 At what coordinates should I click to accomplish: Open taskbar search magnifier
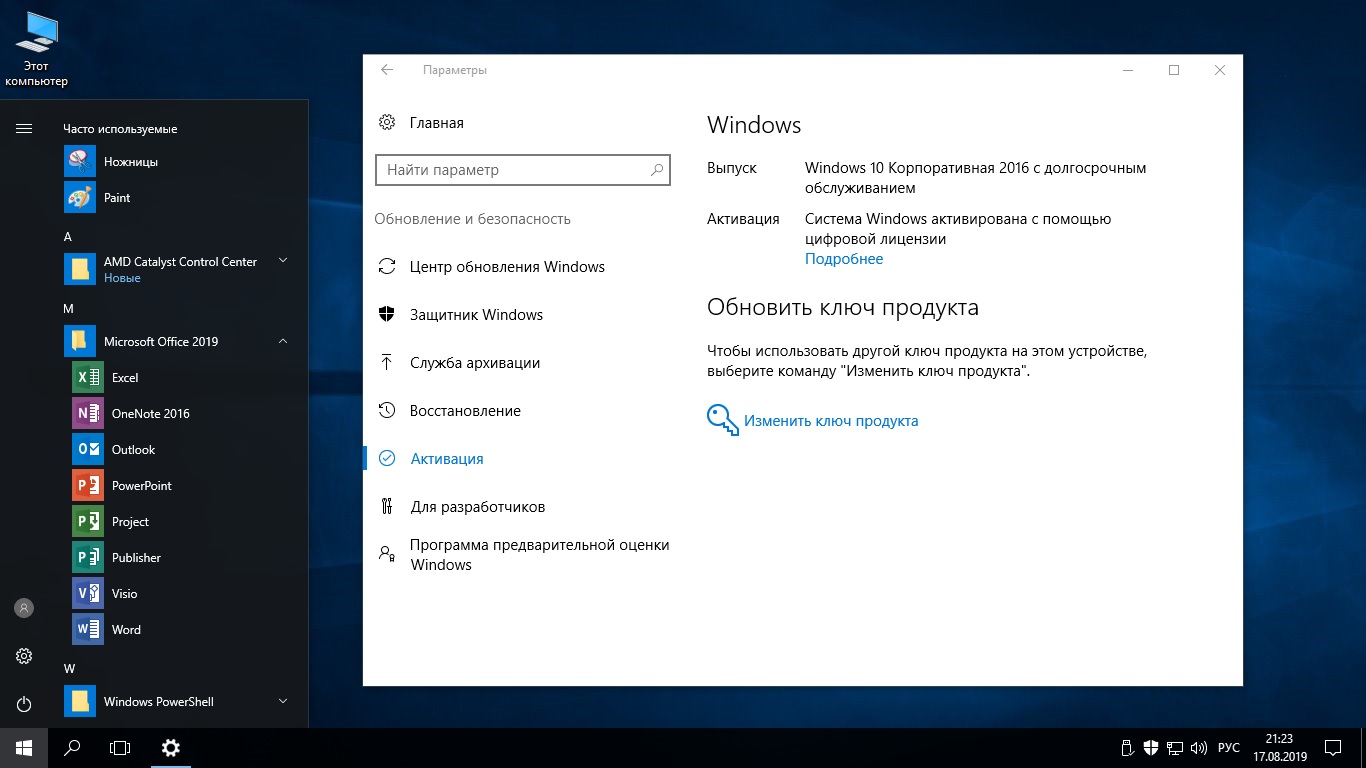tap(72, 747)
